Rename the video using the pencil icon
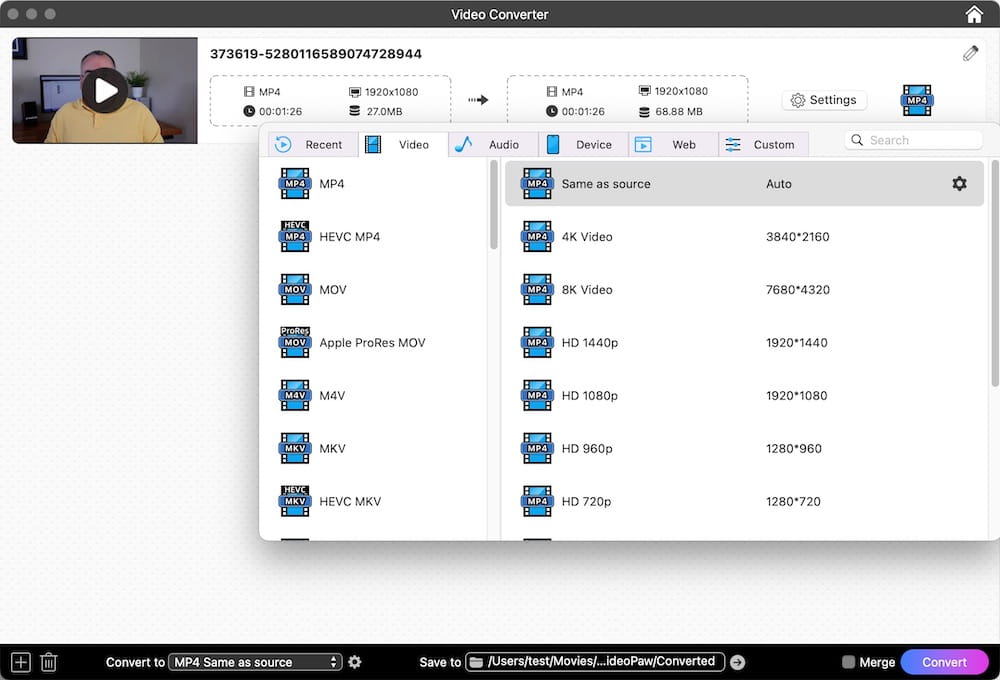 [970, 53]
